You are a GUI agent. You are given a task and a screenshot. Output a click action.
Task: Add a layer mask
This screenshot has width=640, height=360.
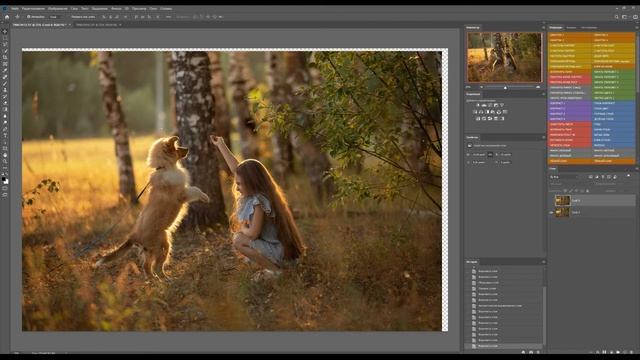tap(604, 352)
